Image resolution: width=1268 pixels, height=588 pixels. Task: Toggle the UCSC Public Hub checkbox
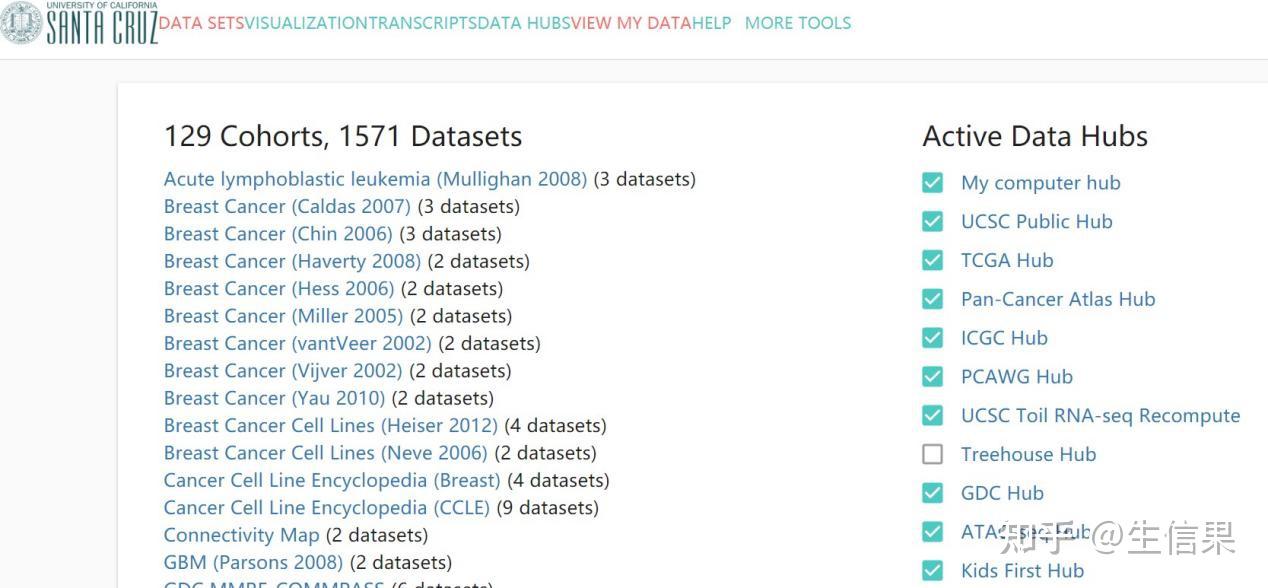(932, 222)
